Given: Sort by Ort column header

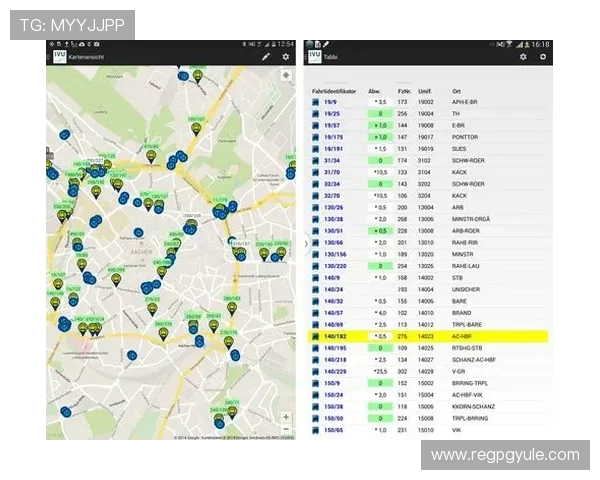Looking at the screenshot, I should pos(456,91).
